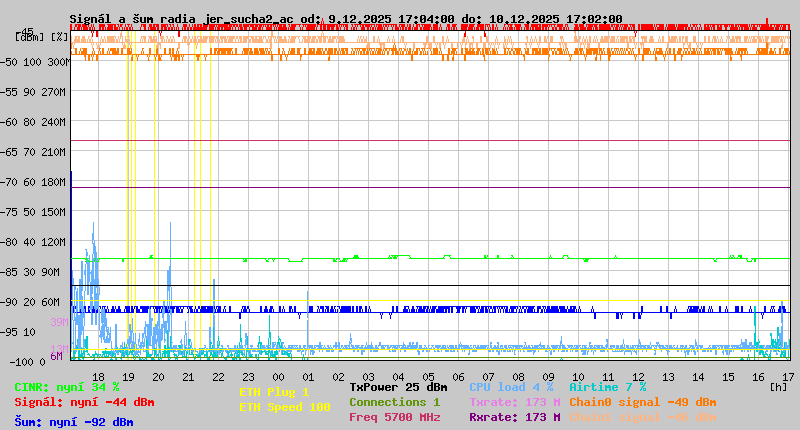
Task: Click the 'Airtime 7 %' legend label
Action: point(608,387)
